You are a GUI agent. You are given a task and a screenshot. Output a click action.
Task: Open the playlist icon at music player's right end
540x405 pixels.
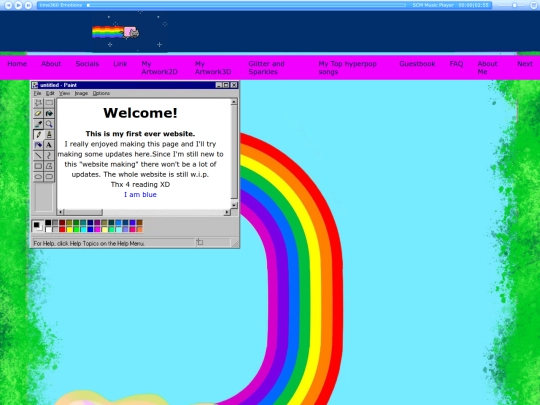533,5
